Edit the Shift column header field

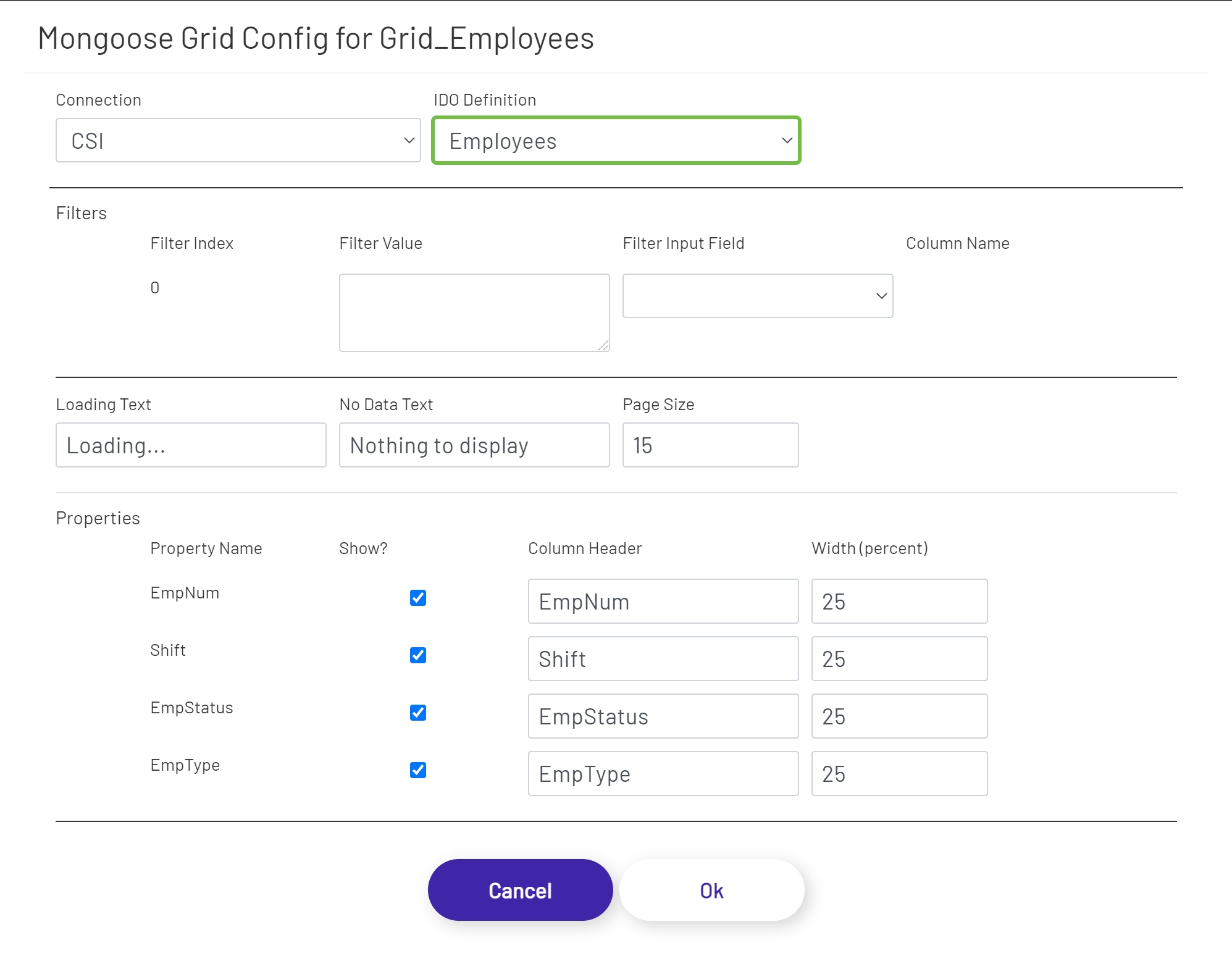pos(663,658)
